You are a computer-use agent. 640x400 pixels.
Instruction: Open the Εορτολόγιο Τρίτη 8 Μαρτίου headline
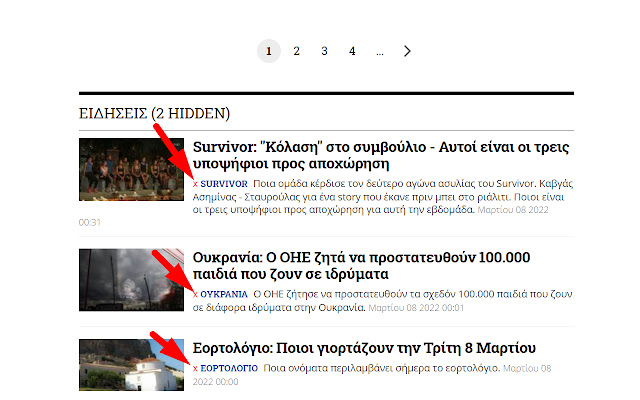(x=364, y=348)
